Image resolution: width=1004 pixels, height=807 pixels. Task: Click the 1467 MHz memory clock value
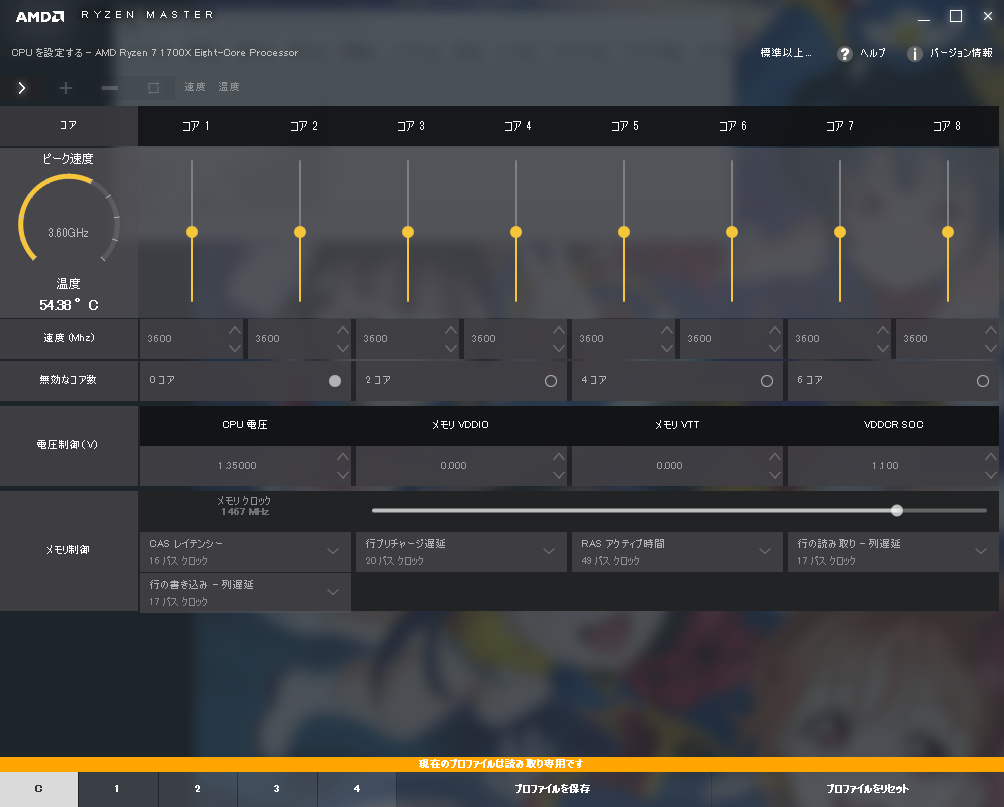pyautogui.click(x=245, y=512)
